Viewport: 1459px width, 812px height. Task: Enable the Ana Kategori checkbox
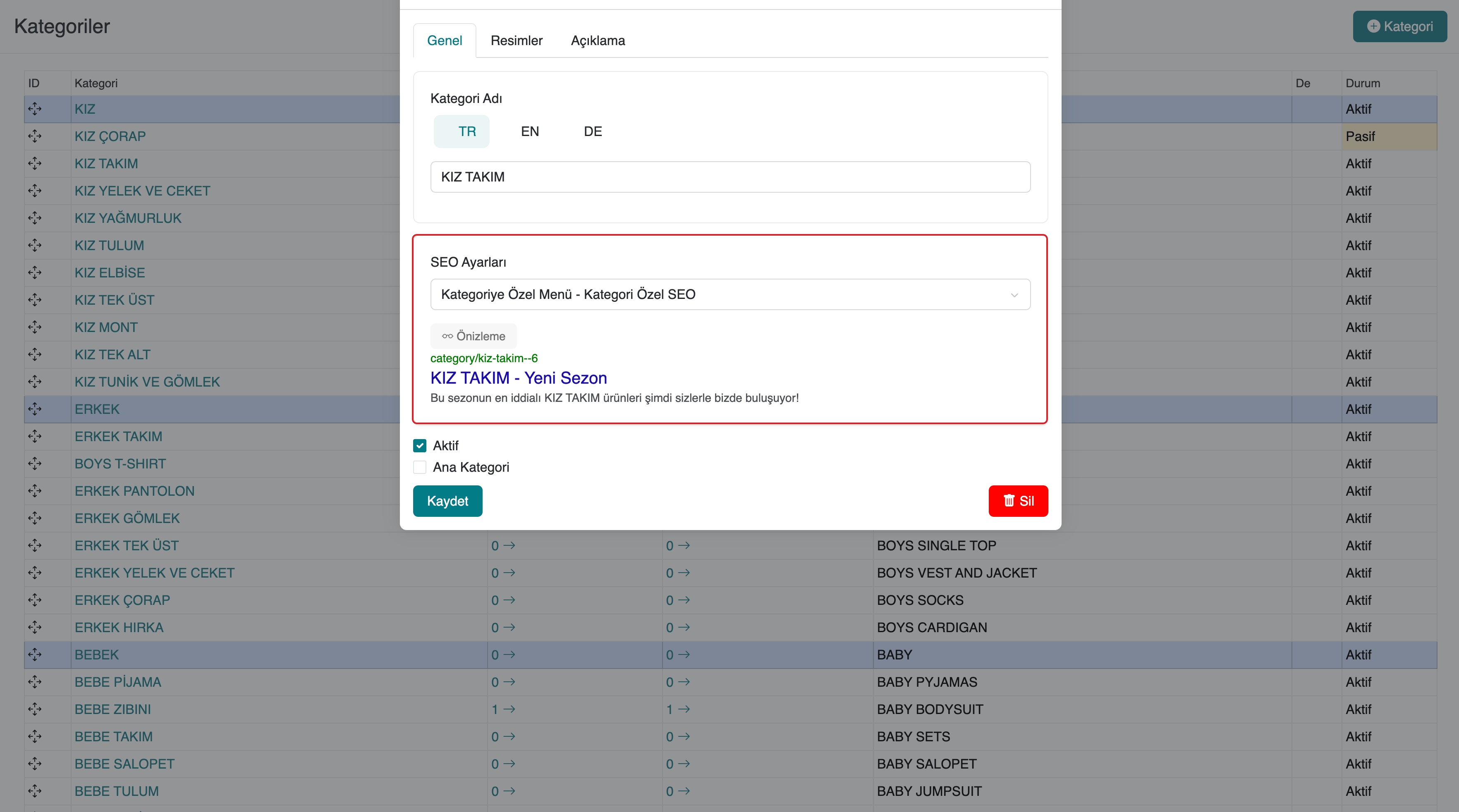[x=420, y=467]
